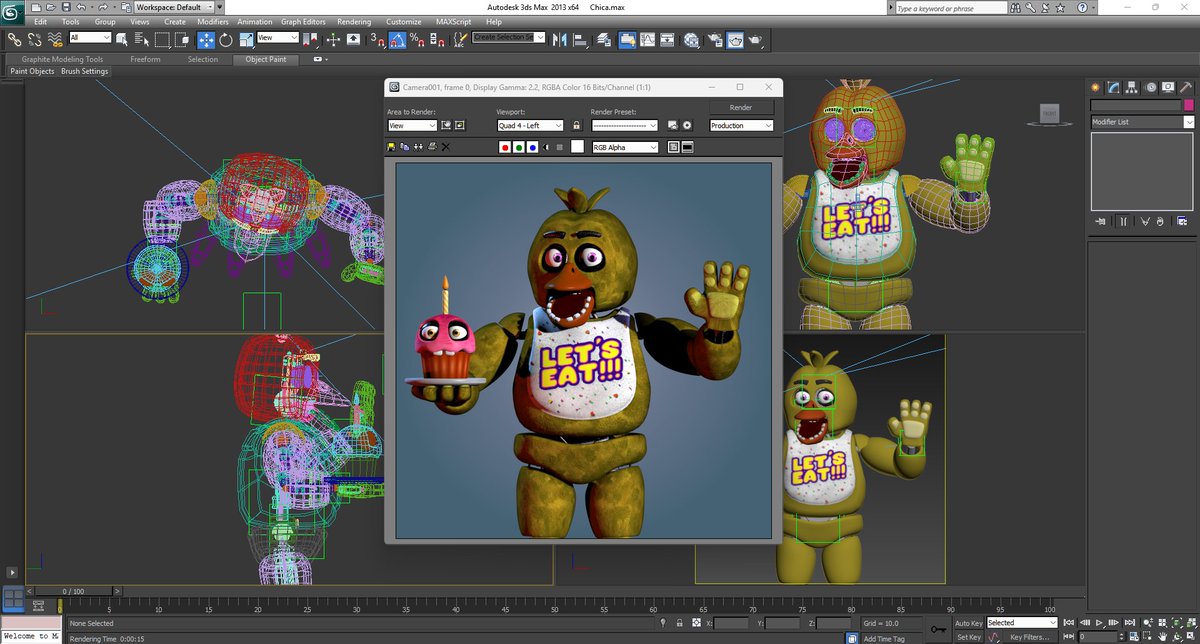Open the Align tool
1200x644 pixels.
point(580,39)
